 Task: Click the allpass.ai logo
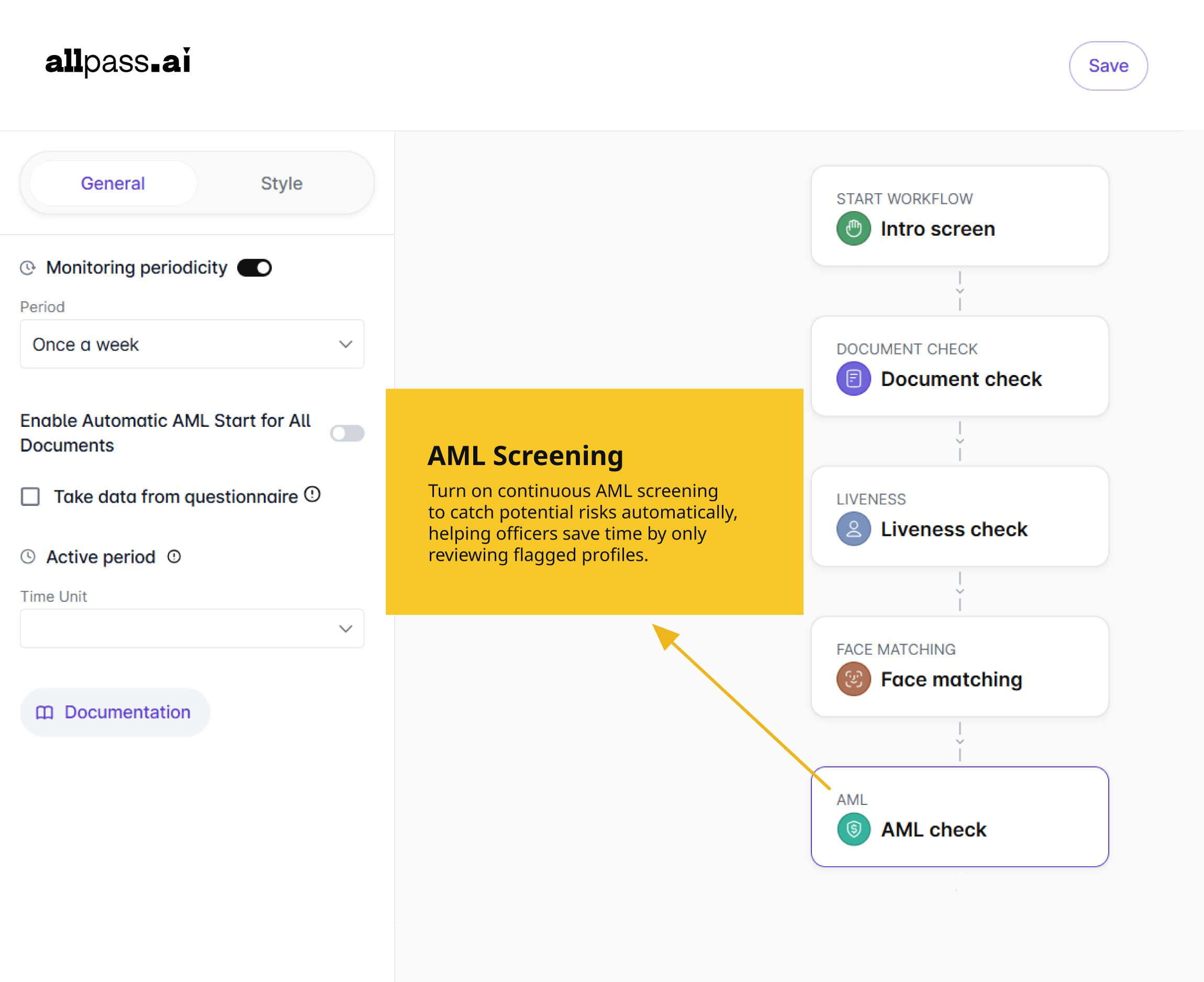click(118, 61)
